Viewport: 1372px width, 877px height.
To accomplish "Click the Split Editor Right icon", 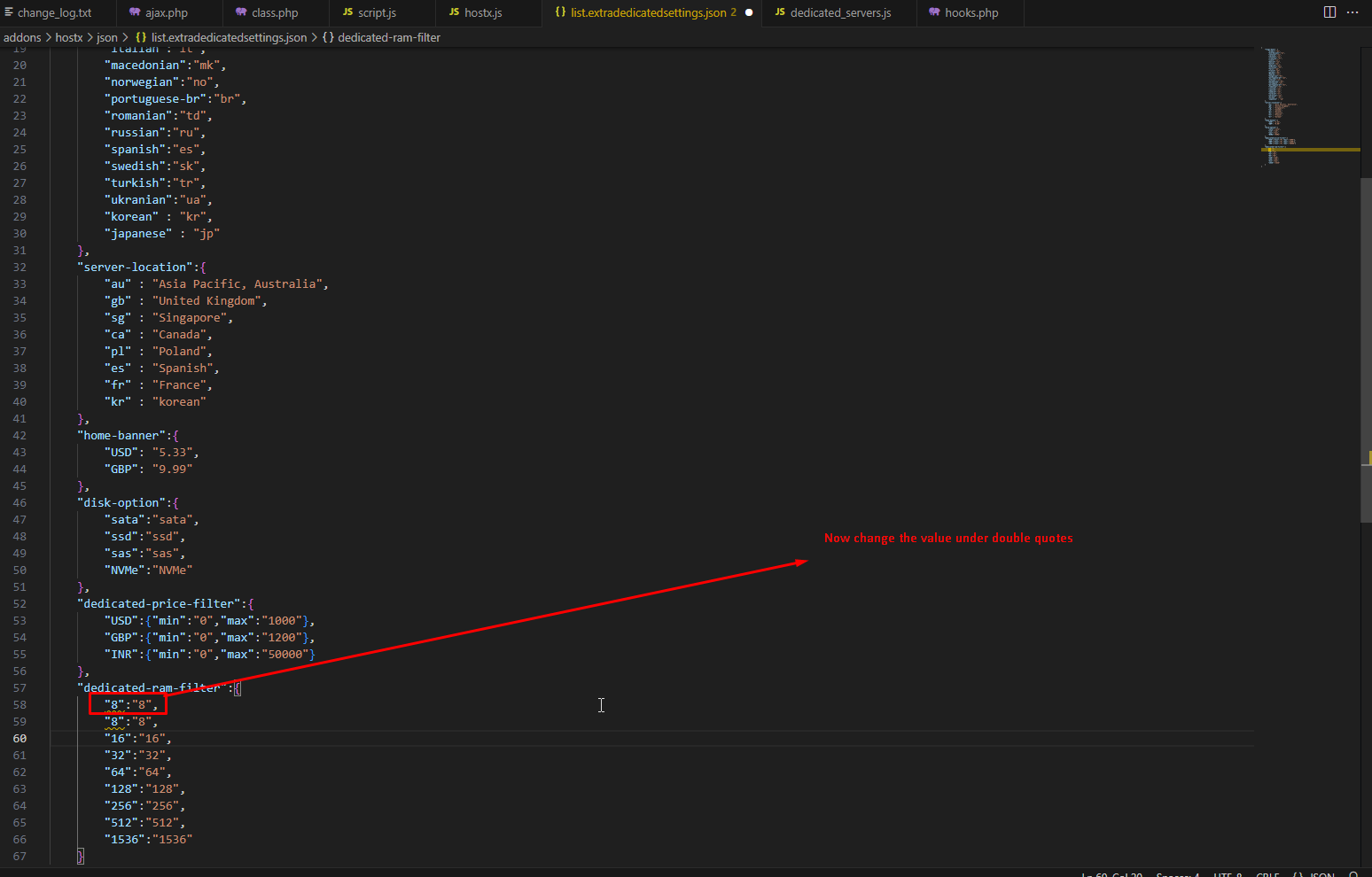I will (x=1329, y=12).
